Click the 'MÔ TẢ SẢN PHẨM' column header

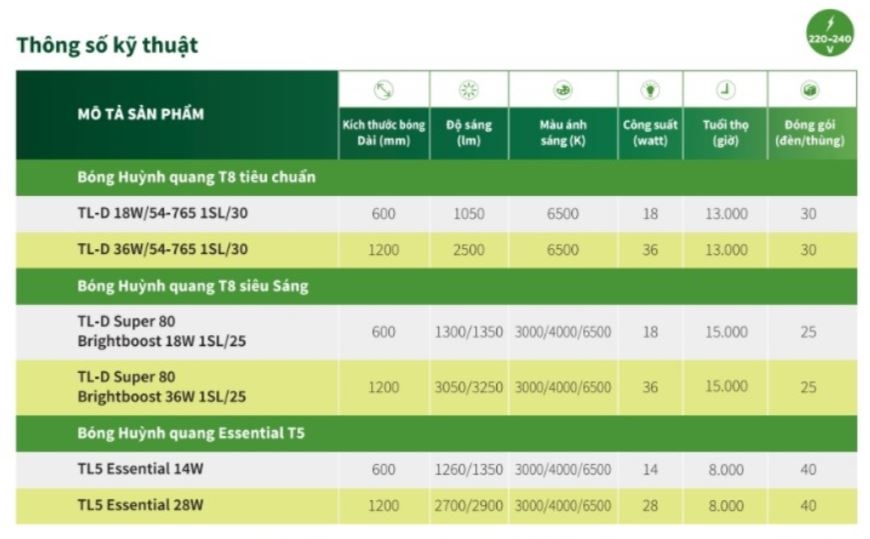(141, 114)
